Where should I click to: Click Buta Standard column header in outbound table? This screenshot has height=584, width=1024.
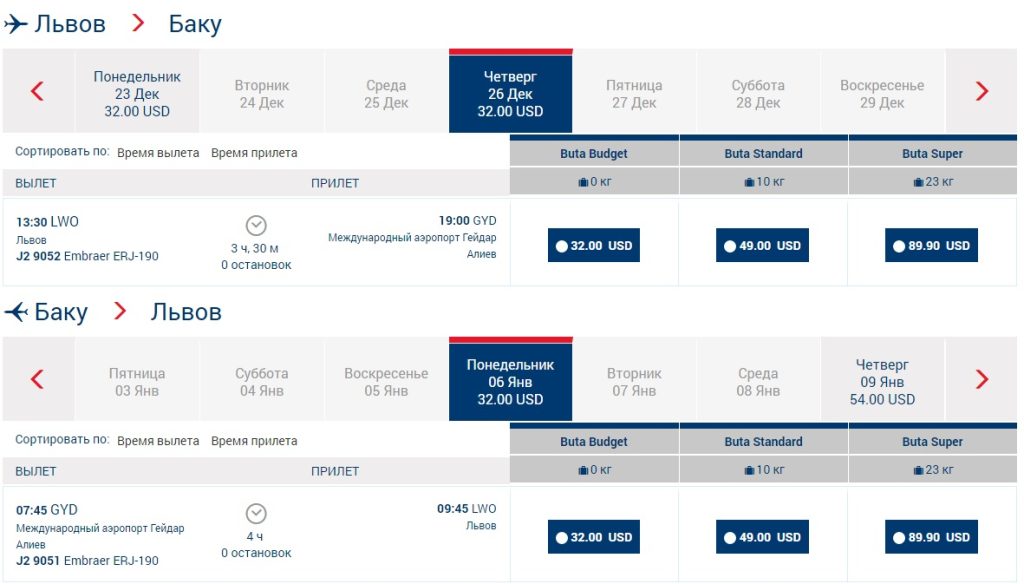click(x=763, y=154)
